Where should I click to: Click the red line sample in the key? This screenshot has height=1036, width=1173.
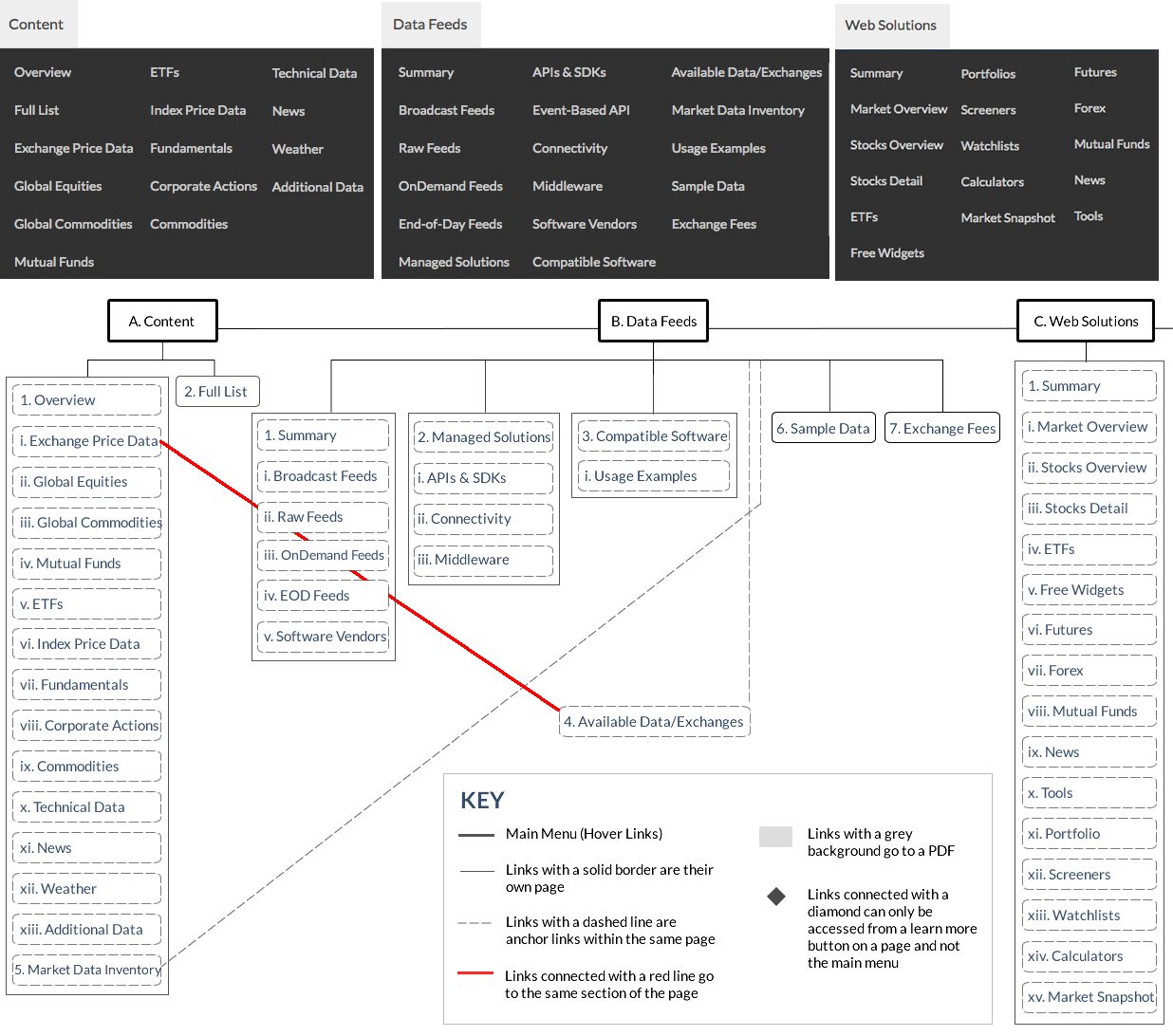point(475,973)
